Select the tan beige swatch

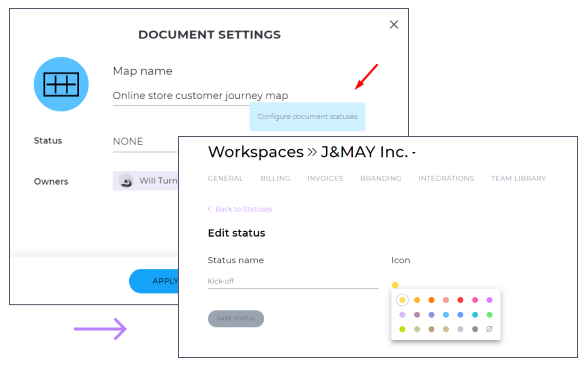(446, 329)
